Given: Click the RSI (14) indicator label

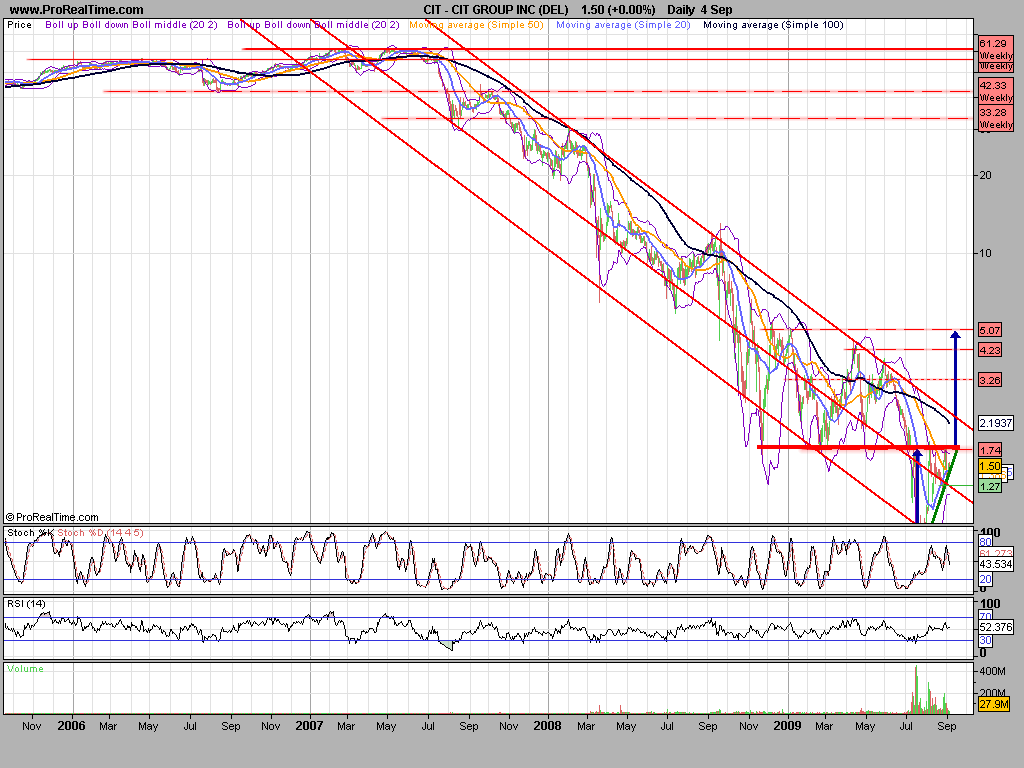Looking at the screenshot, I should point(26,603).
